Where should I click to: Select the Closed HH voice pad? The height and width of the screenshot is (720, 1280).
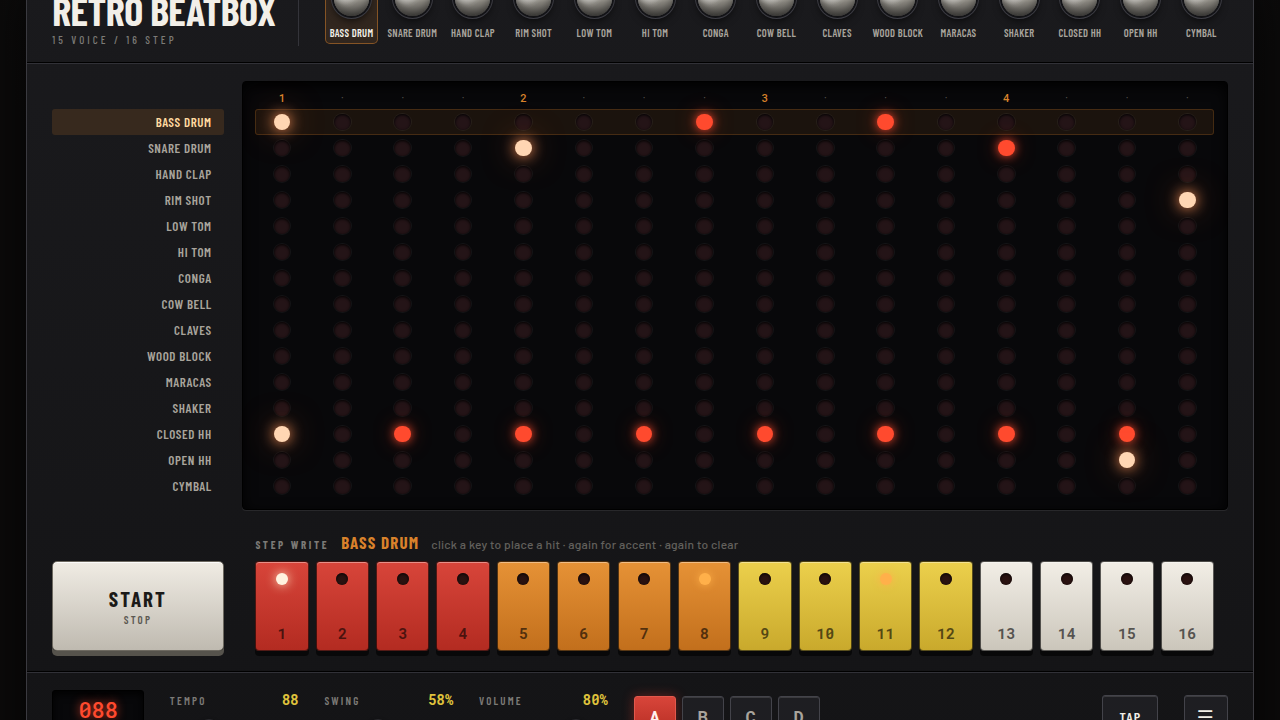coord(1080,20)
